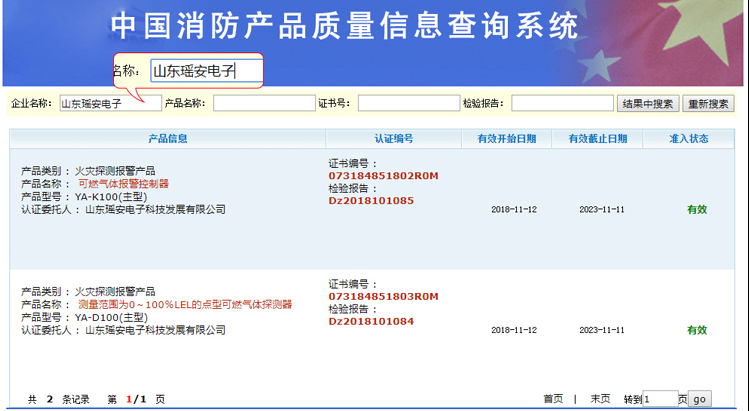Click start date 2018-11-12 in YA-K100 row
This screenshot has height=411, width=749.
tap(514, 209)
